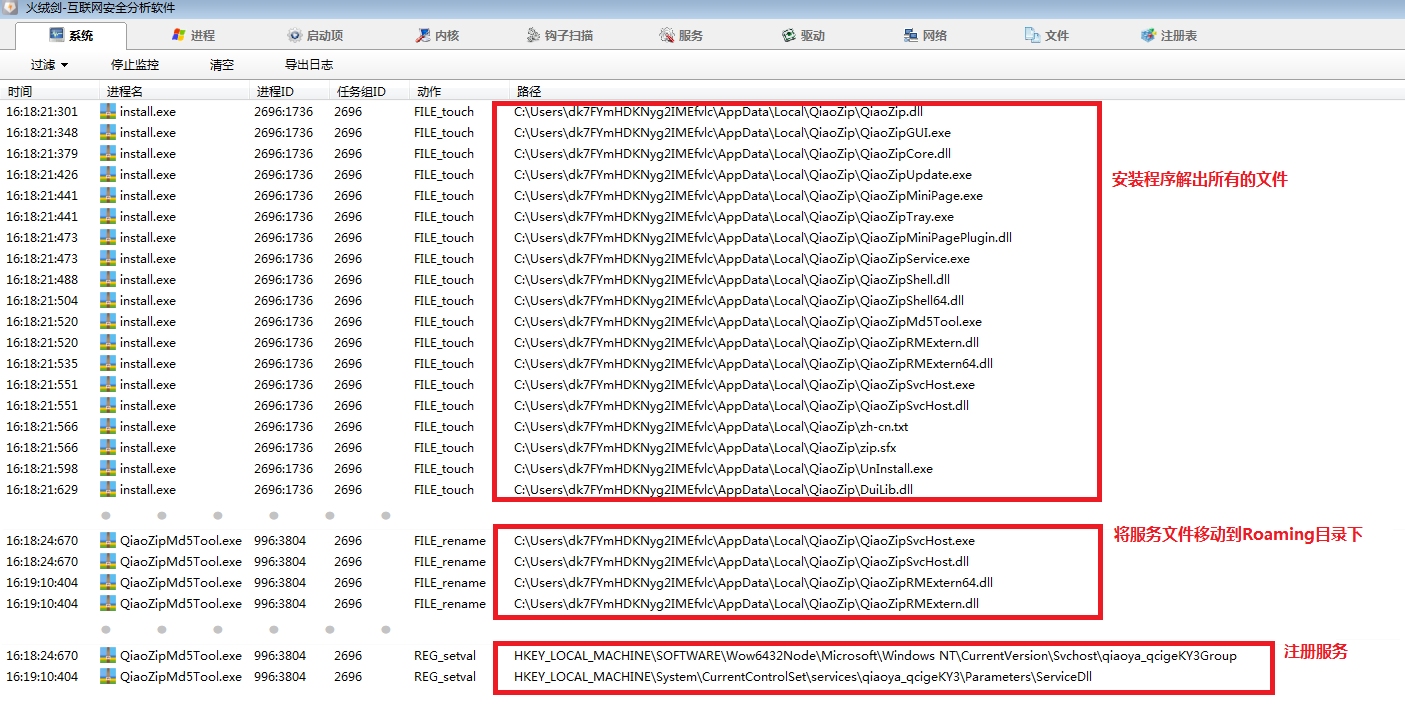Click the 进程 tab icon
1405x712 pixels.
179,35
